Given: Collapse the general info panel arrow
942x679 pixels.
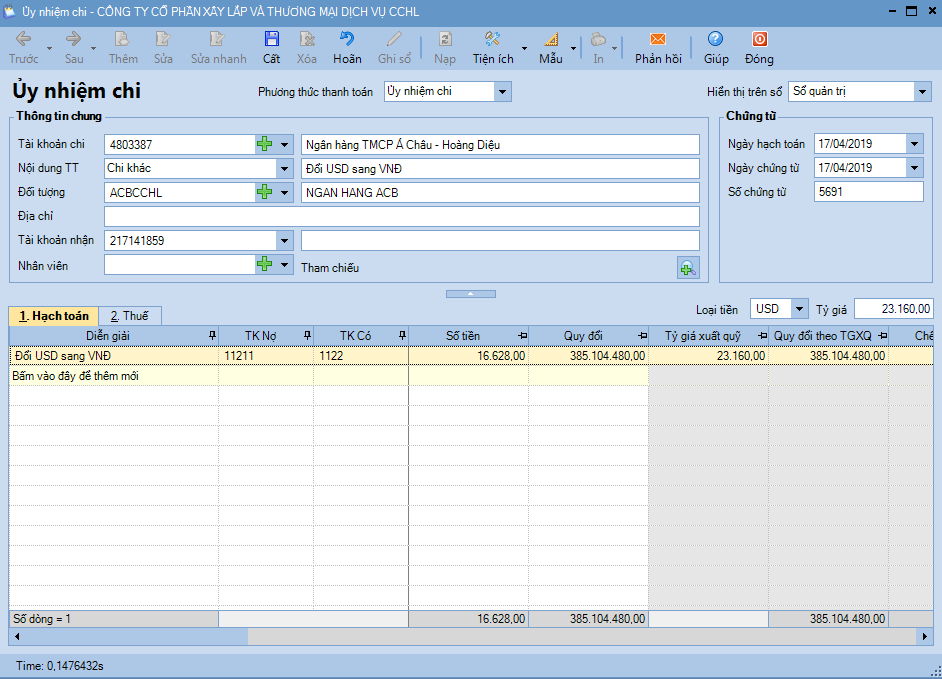Looking at the screenshot, I should click(470, 294).
